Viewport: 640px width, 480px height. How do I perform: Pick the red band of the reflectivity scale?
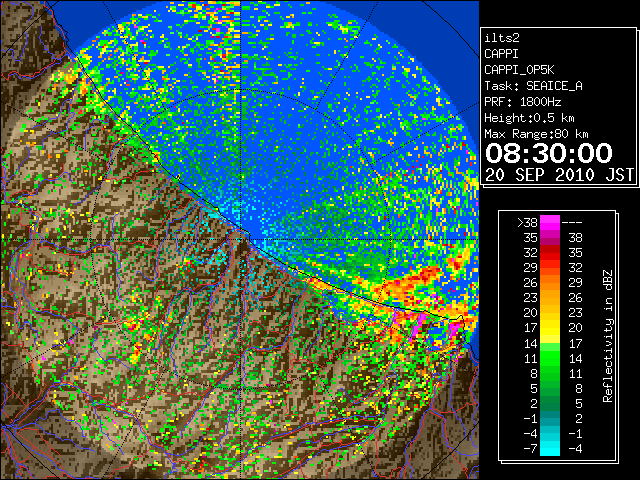point(550,253)
